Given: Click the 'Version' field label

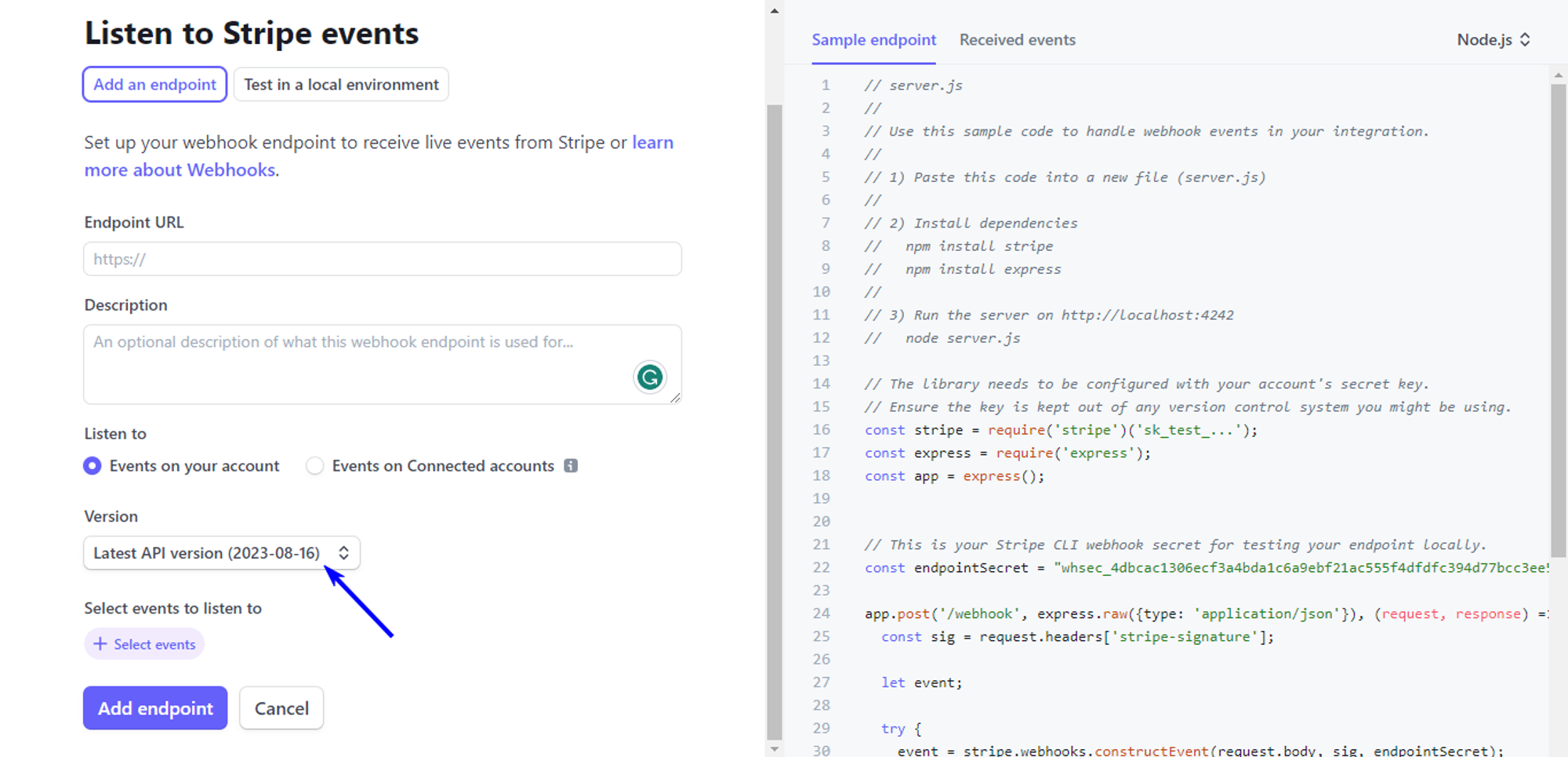Looking at the screenshot, I should pos(111,516).
